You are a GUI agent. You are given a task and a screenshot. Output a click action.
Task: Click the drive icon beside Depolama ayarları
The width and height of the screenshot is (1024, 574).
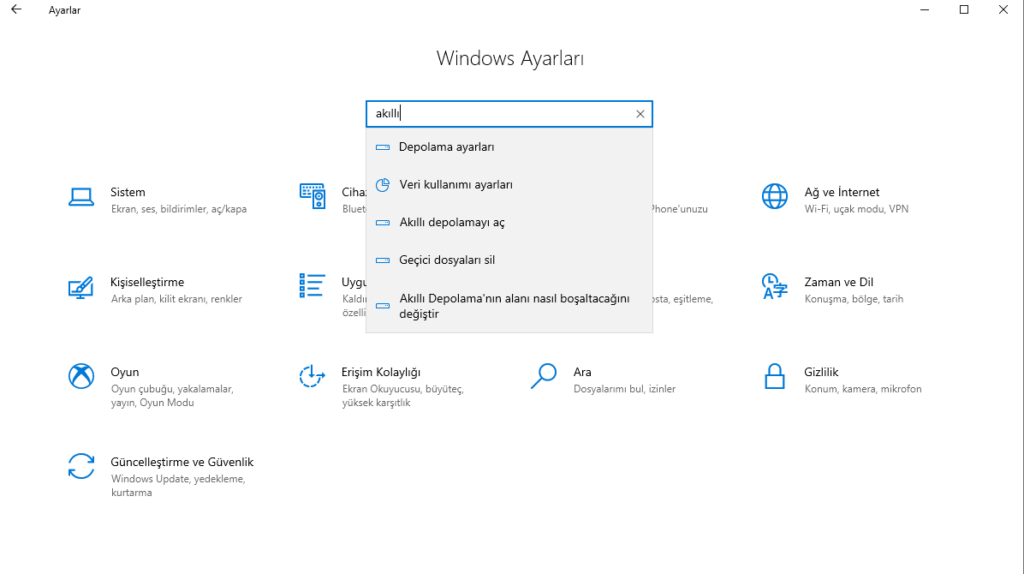click(x=383, y=148)
